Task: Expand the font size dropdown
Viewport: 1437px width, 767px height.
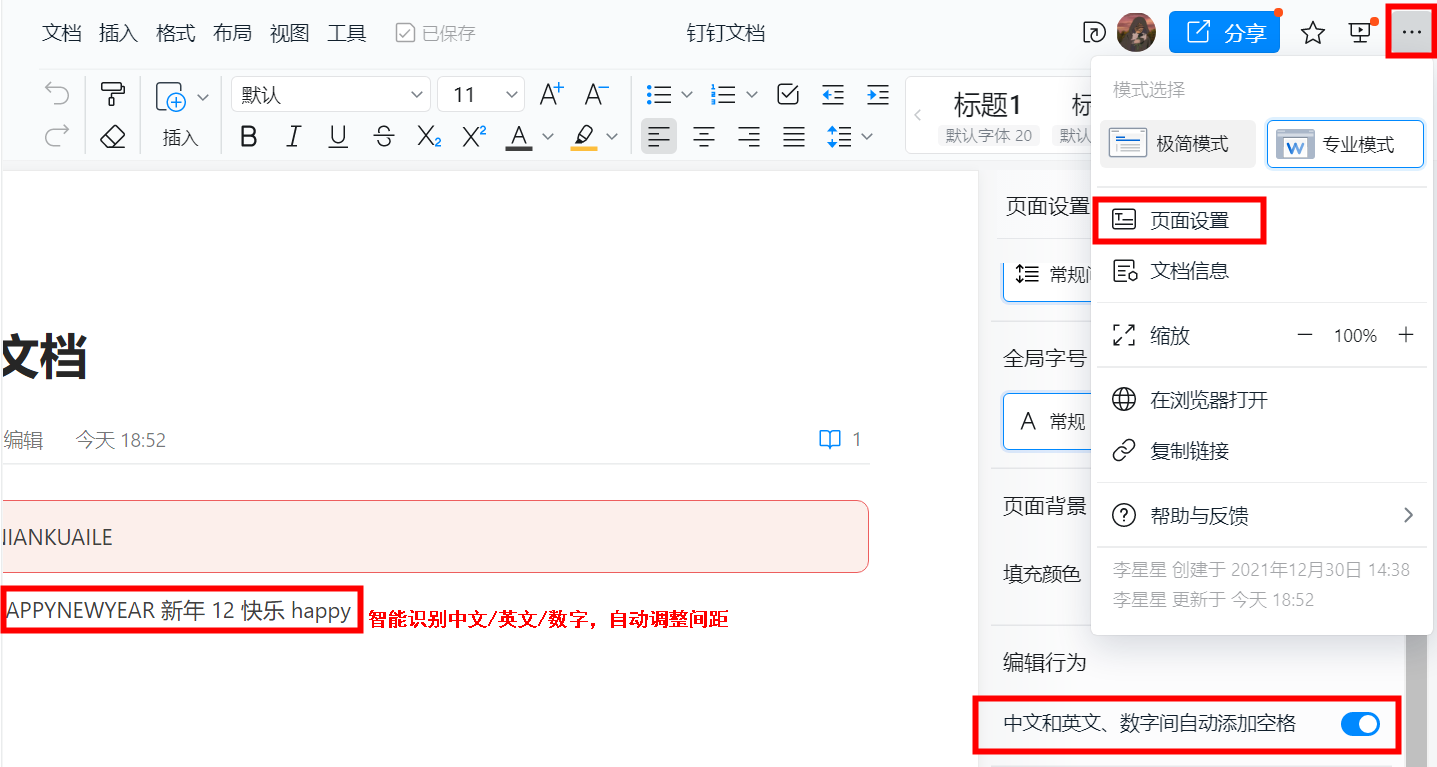Action: click(480, 93)
